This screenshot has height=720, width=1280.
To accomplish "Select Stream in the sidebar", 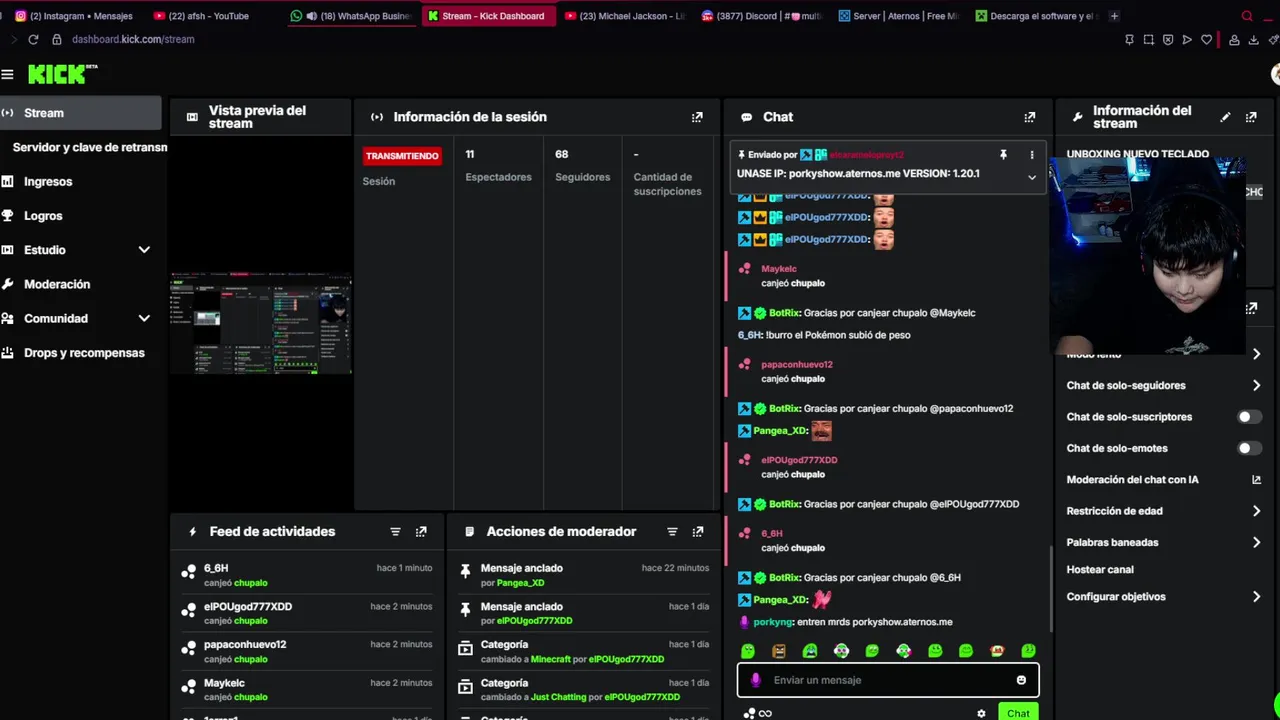I will coord(81,113).
